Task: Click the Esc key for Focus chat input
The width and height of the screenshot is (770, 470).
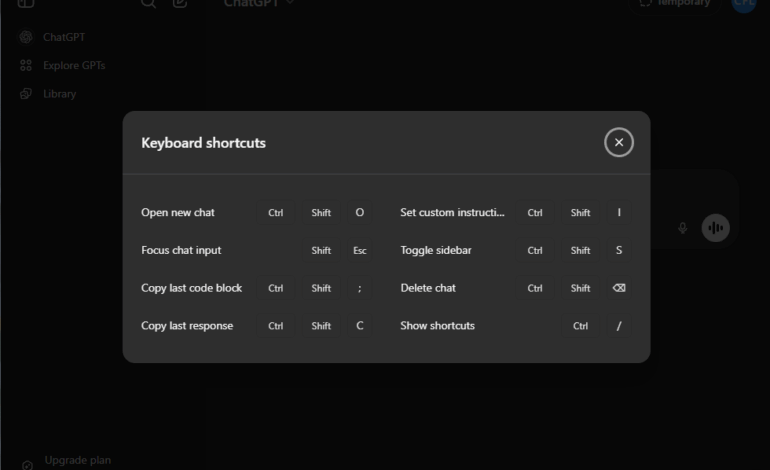Action: [360, 251]
